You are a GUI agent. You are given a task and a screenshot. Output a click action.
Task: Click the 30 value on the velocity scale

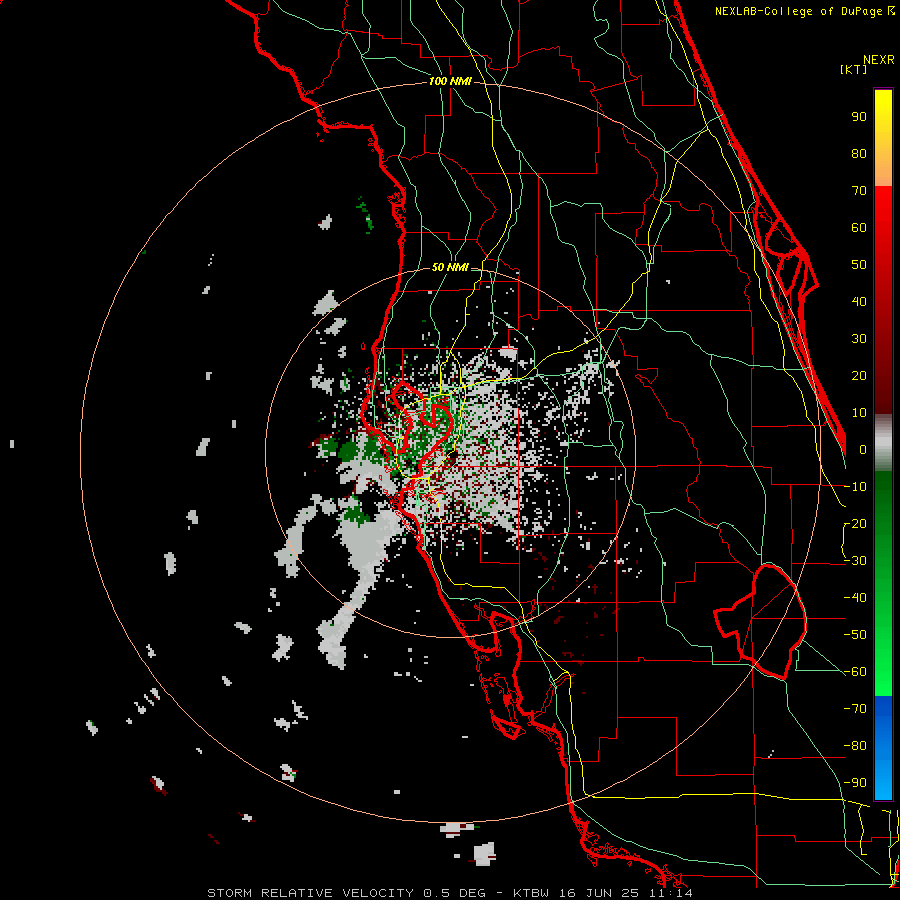[x=859, y=339]
